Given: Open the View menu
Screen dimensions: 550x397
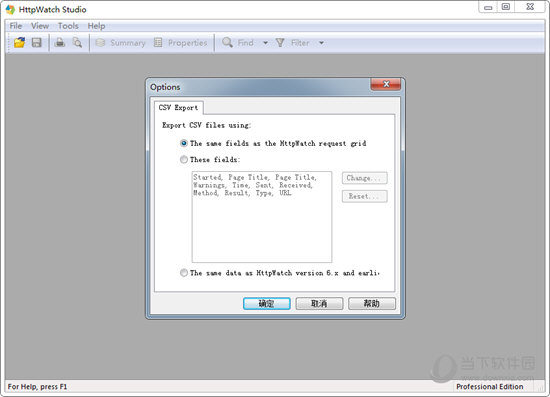Looking at the screenshot, I should click(x=40, y=26).
